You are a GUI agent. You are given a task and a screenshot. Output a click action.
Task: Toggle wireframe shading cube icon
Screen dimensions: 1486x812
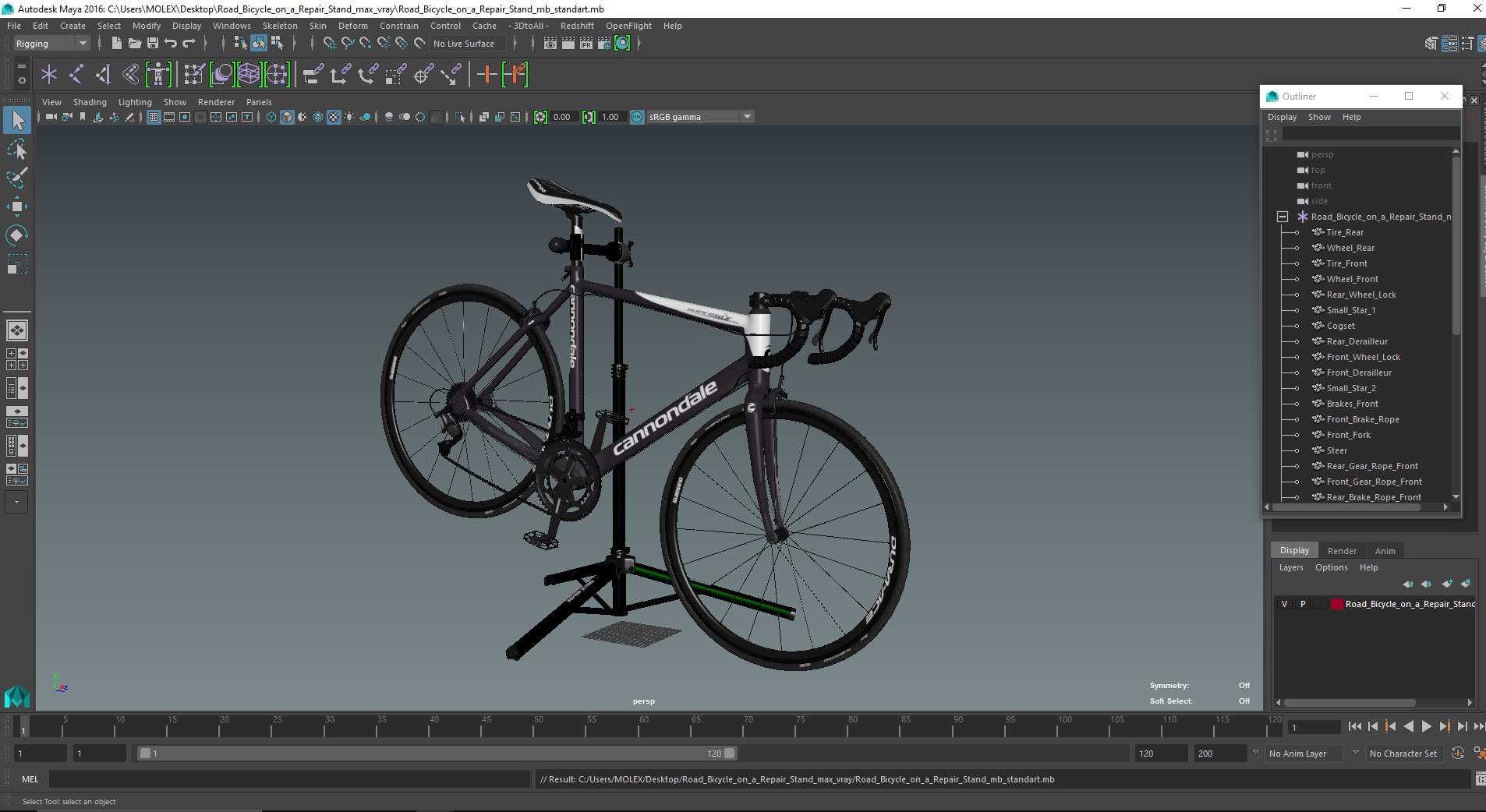click(271, 117)
